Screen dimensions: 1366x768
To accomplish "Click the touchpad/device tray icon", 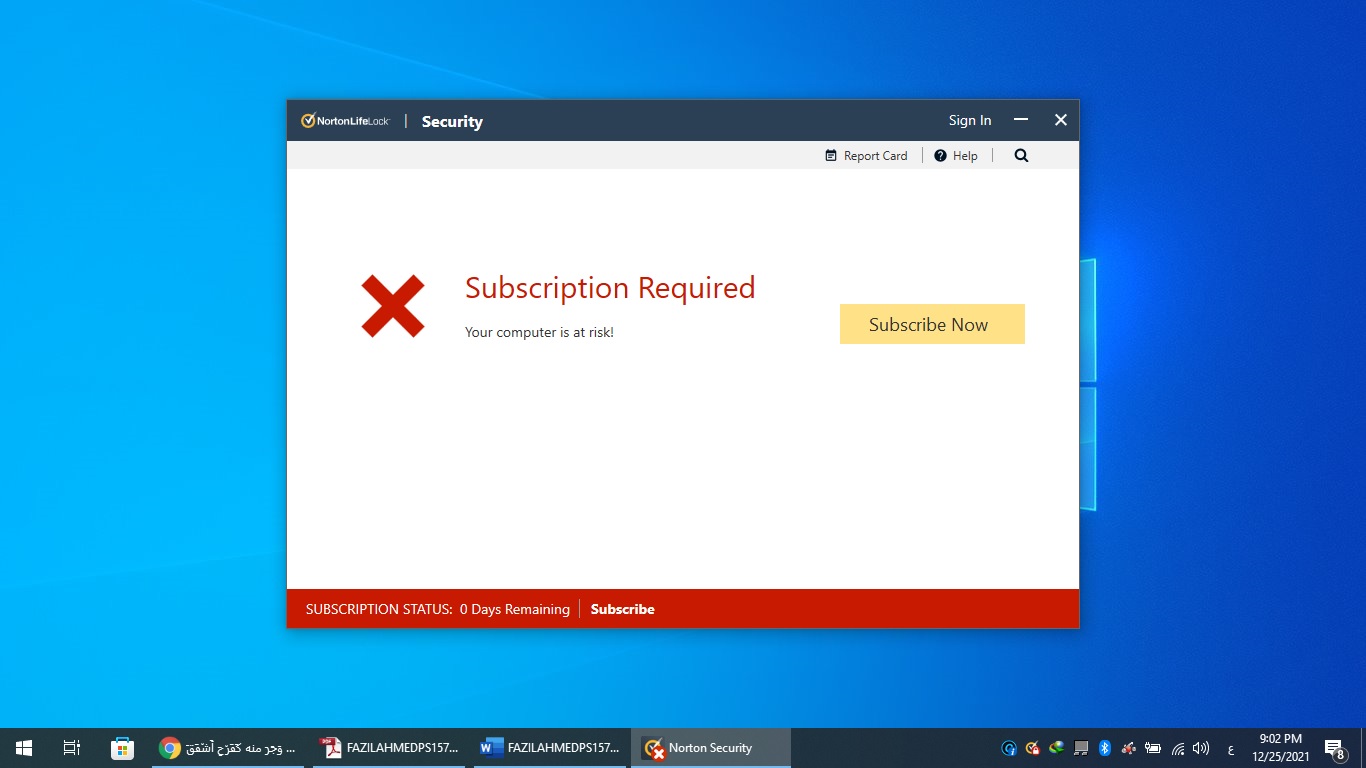I will pyautogui.click(x=1081, y=748).
